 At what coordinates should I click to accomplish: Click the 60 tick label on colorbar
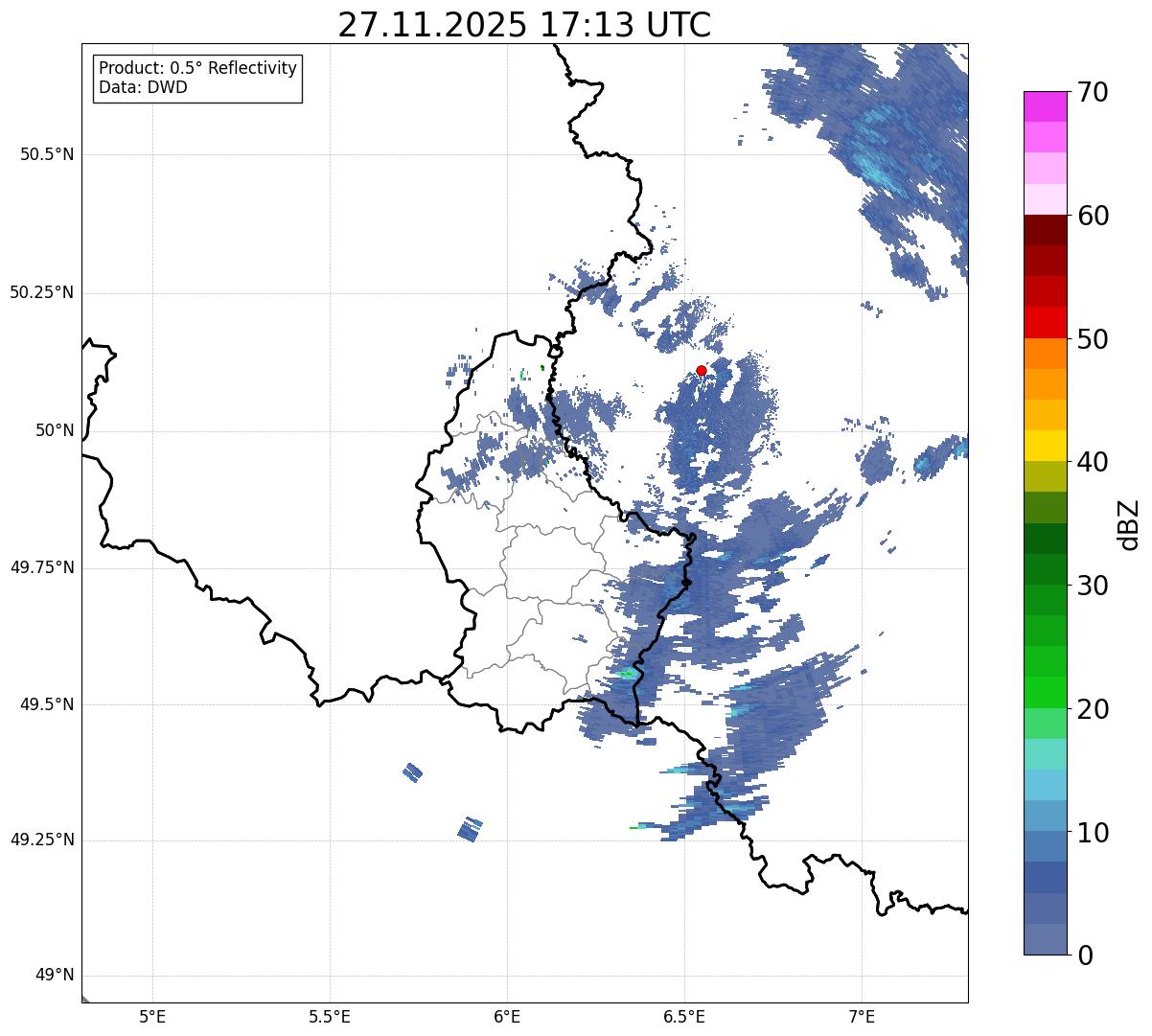coord(1093,217)
